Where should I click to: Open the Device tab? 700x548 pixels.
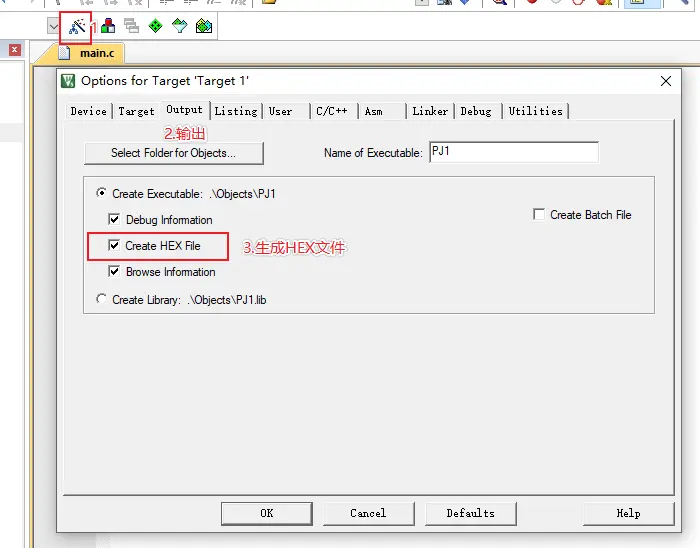[x=88, y=111]
